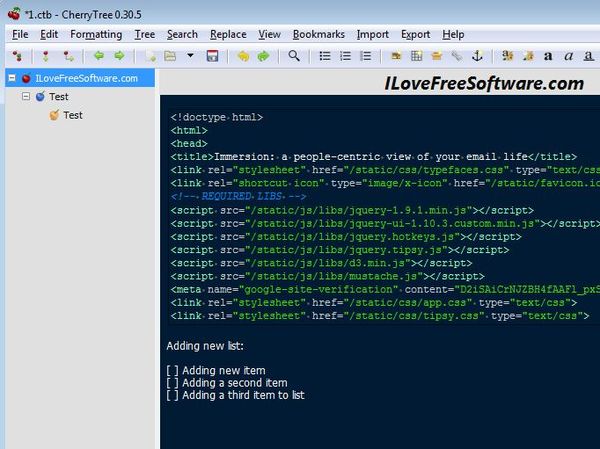This screenshot has height=449, width=600.
Task: Toggle the to-do list toolbar button
Action: point(365,56)
